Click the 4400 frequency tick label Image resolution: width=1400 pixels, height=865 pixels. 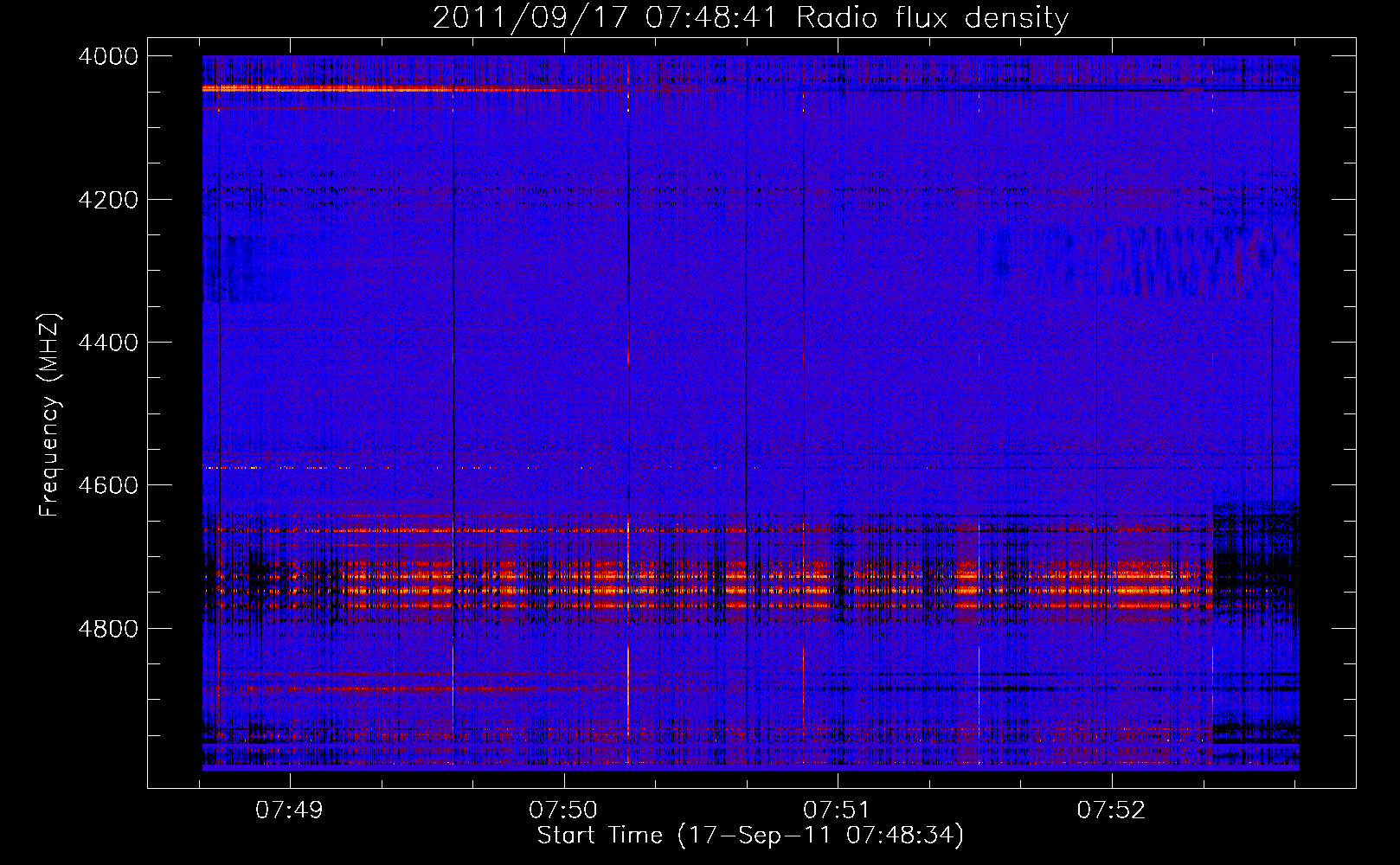[x=108, y=343]
